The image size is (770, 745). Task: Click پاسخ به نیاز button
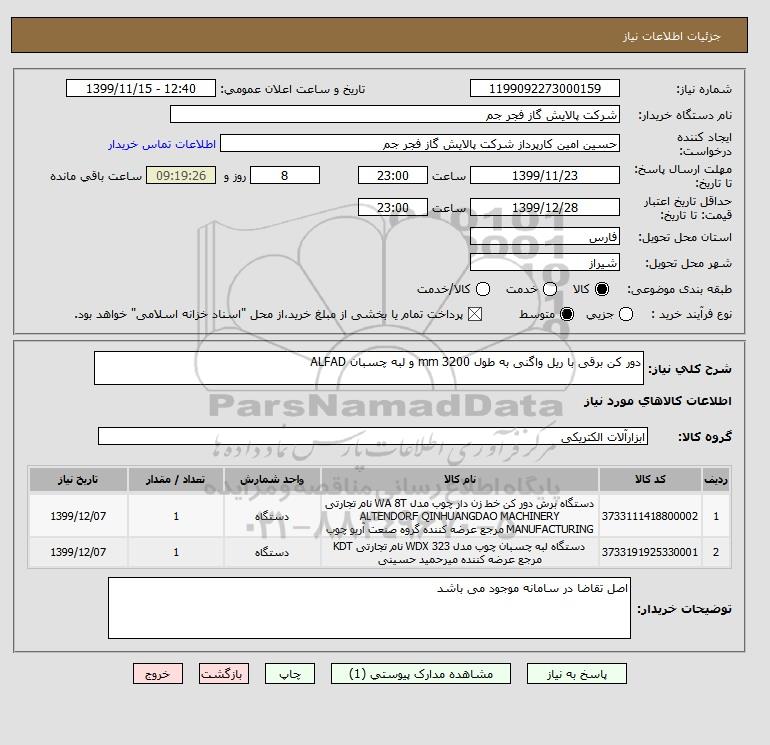point(577,674)
